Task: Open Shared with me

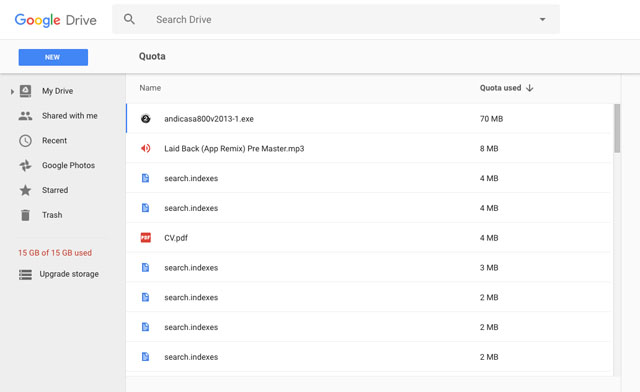Action: coord(69,116)
